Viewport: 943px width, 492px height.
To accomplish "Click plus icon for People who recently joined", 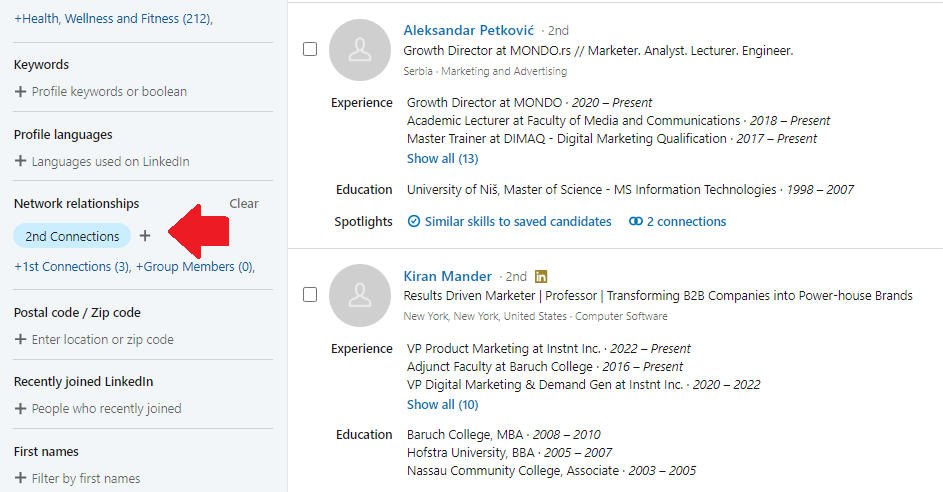I will point(20,408).
